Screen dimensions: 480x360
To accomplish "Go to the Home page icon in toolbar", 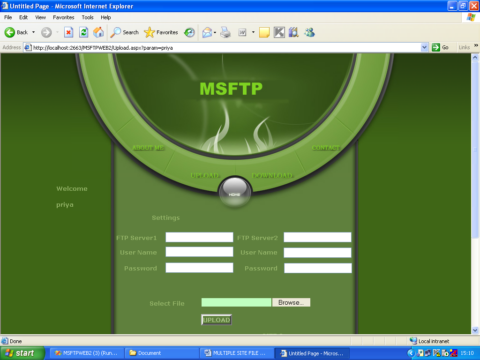I will click(x=98, y=32).
